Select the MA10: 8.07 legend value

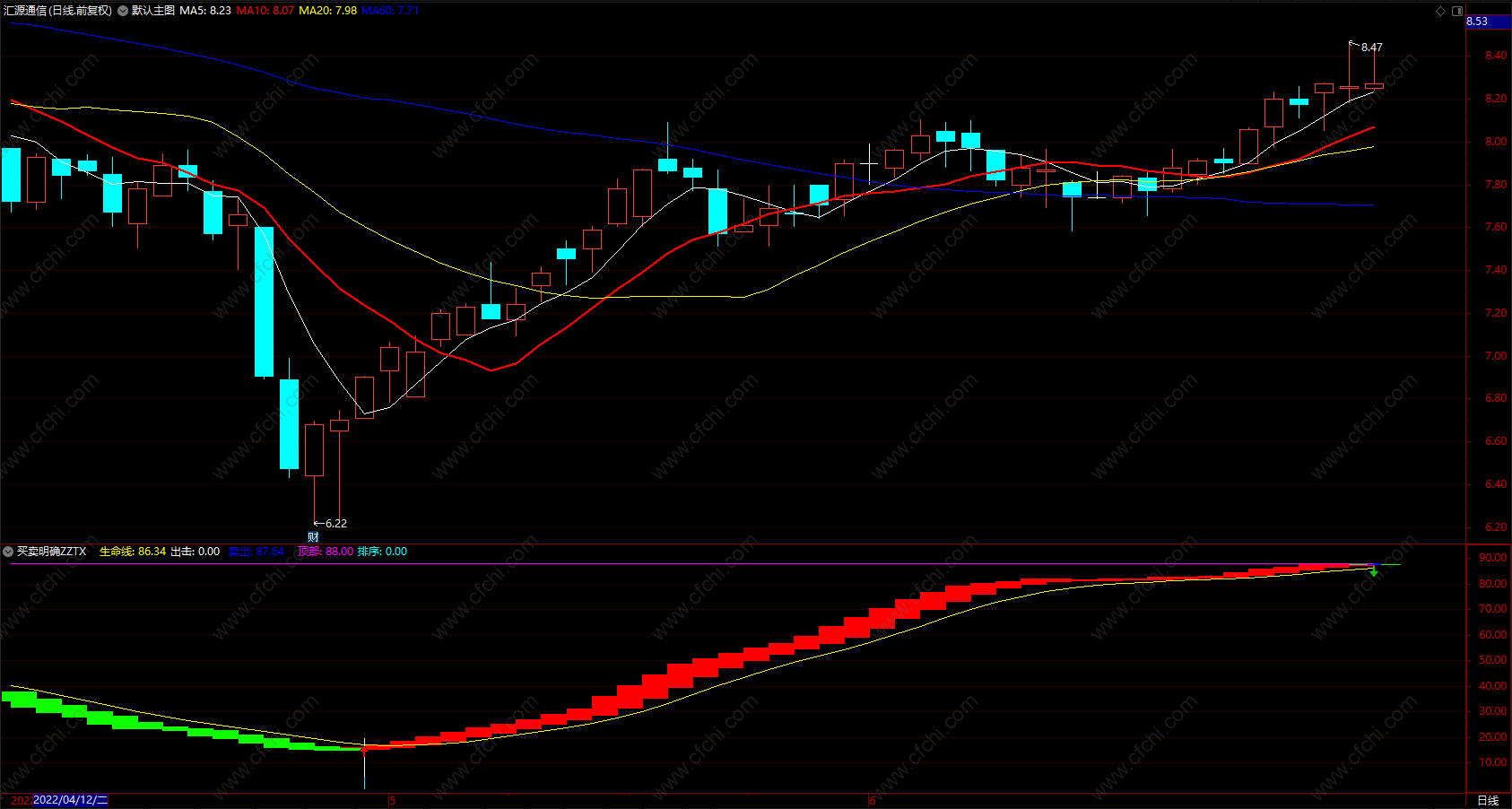pos(265,11)
